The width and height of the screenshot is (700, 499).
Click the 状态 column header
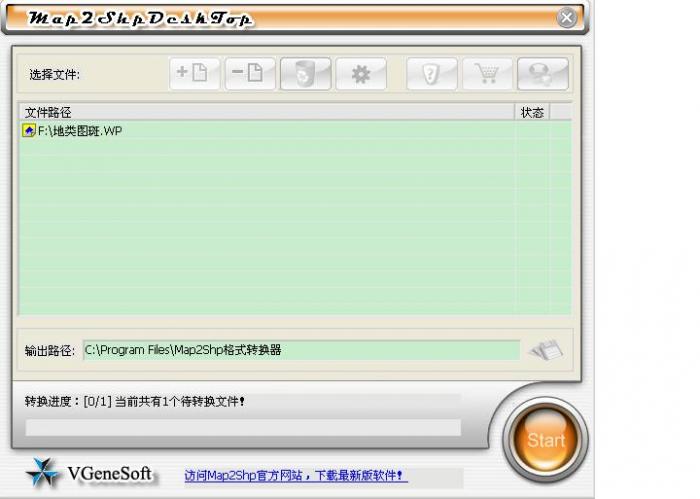pyautogui.click(x=532, y=112)
